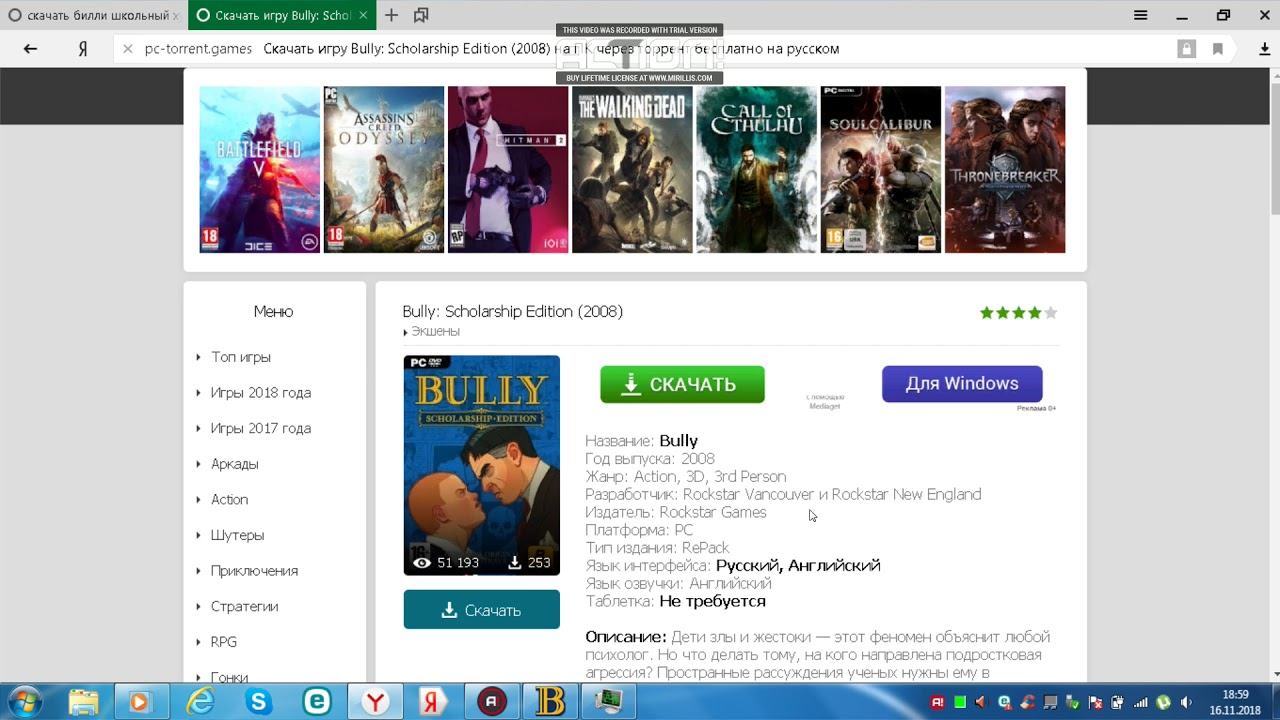The width and height of the screenshot is (1280, 720).
Task: Open File Explorer from the taskbar
Action: coord(84,702)
